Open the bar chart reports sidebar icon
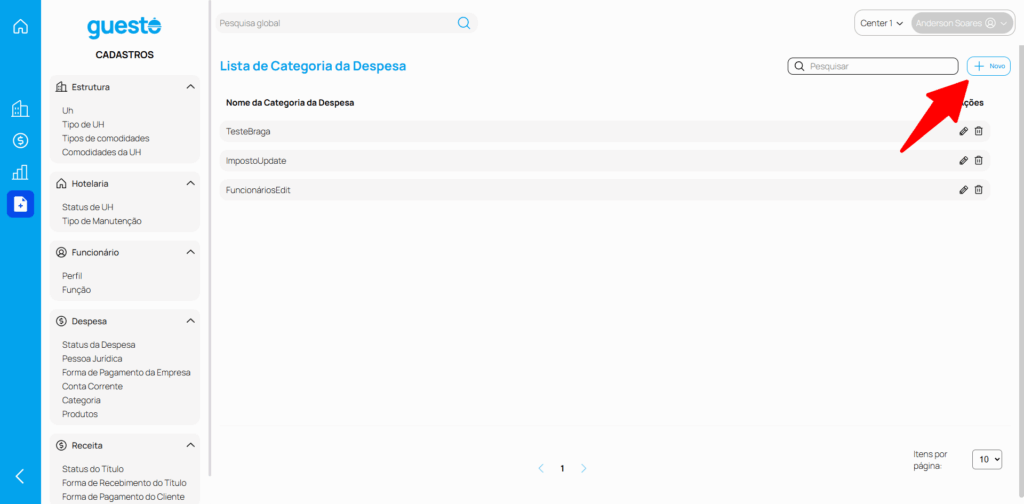 click(x=20, y=172)
